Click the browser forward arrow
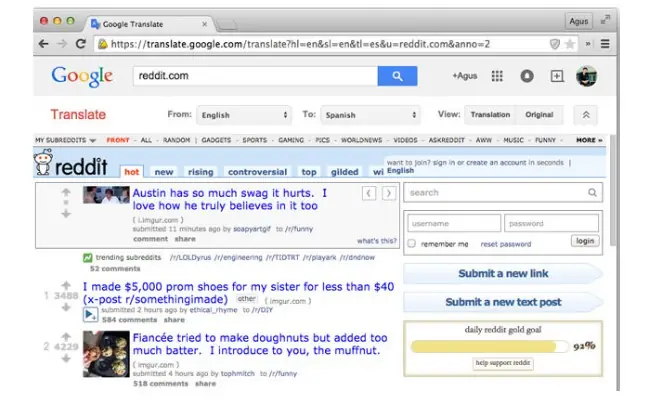This screenshot has height=402, width=653. pos(62,44)
